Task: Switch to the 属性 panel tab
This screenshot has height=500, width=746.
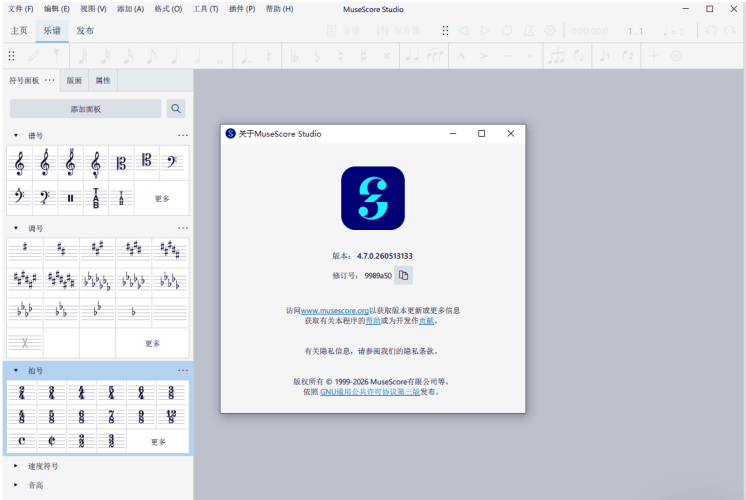Action: click(x=103, y=80)
